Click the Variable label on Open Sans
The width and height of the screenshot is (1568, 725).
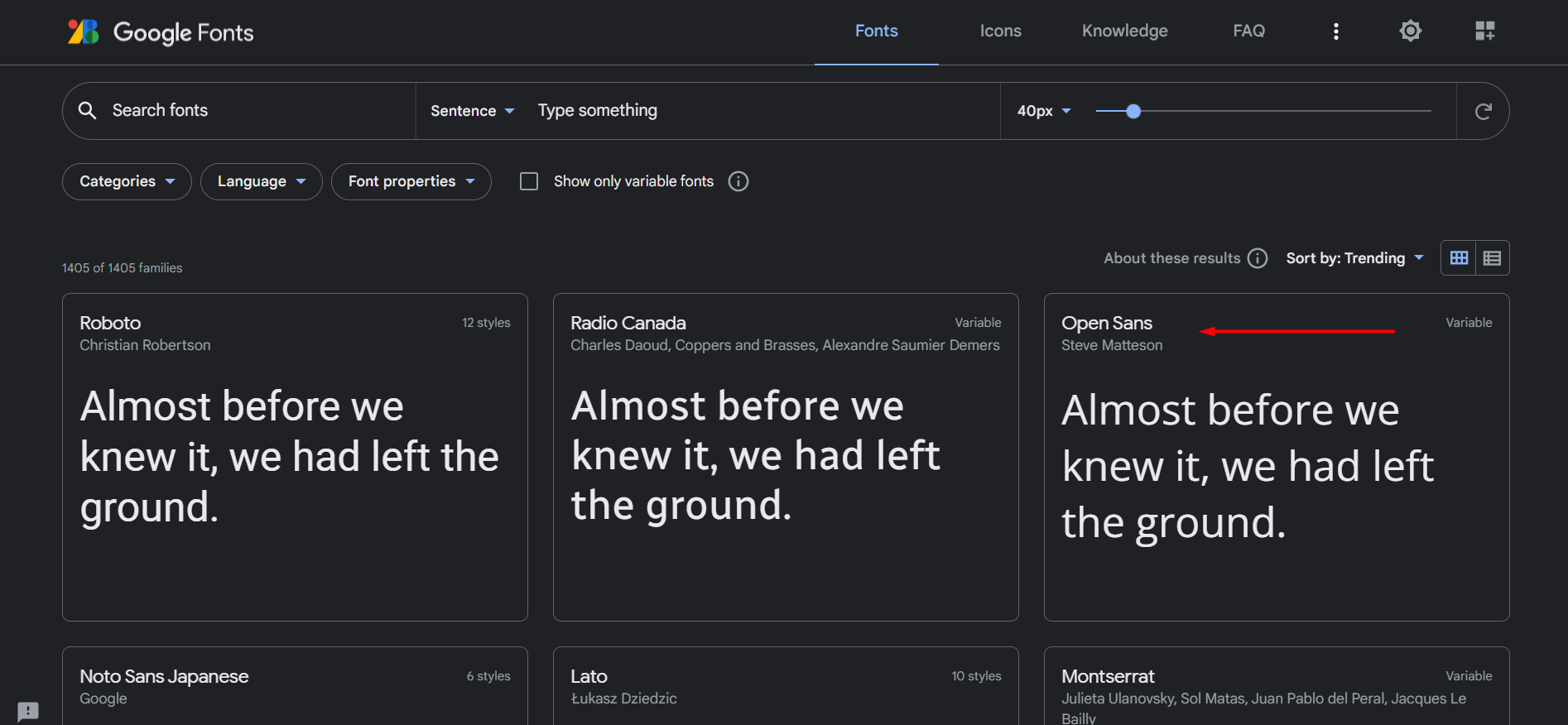click(1469, 323)
